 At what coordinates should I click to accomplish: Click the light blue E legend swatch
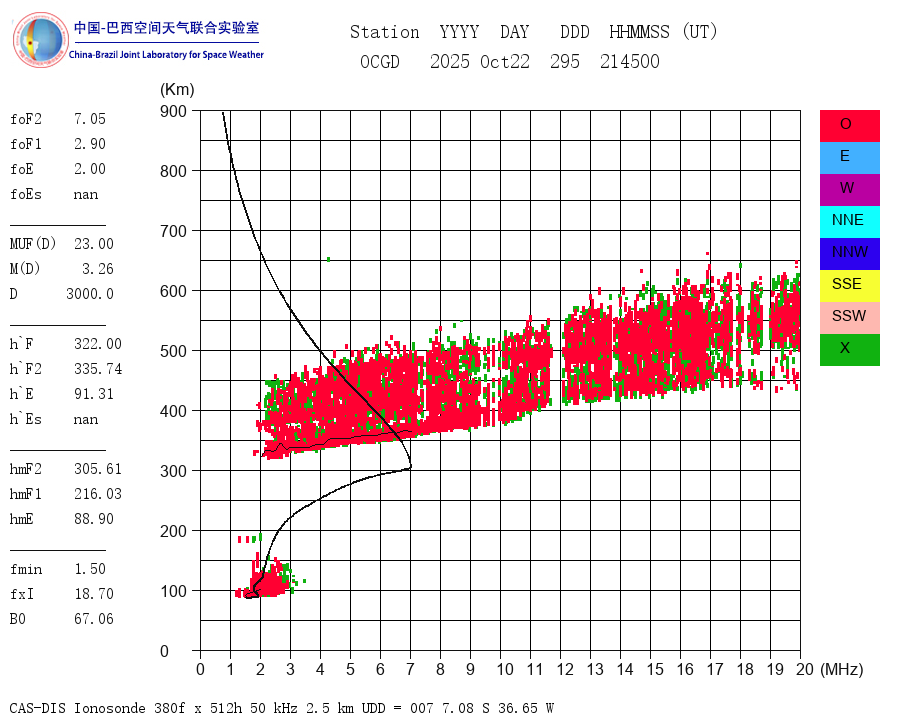tap(849, 158)
